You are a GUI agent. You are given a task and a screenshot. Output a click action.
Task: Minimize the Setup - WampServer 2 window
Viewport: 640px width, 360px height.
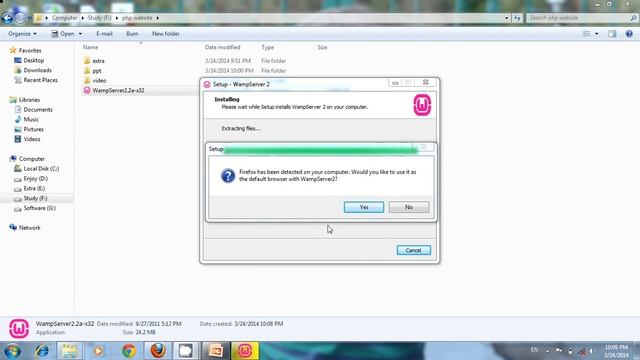pyautogui.click(x=395, y=83)
